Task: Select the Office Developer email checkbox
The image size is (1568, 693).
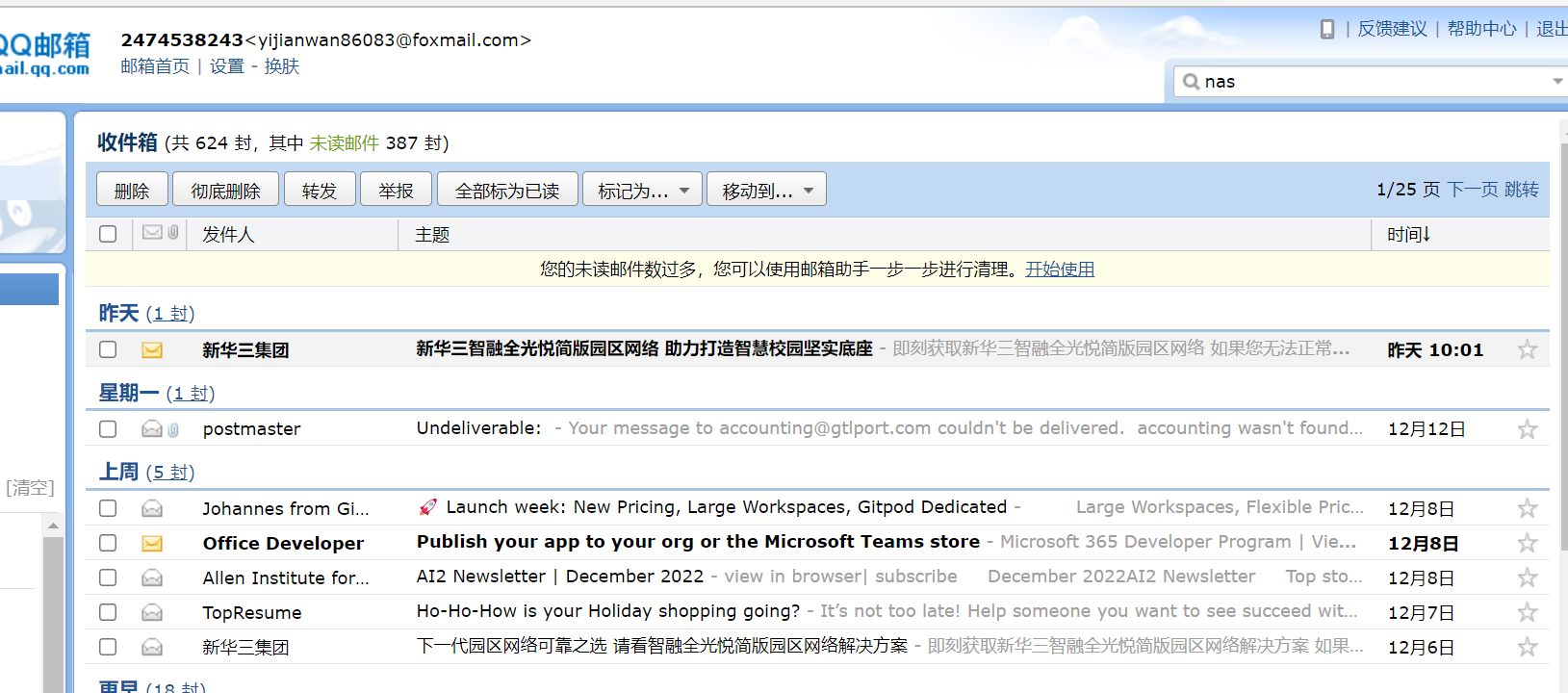Action: click(108, 543)
